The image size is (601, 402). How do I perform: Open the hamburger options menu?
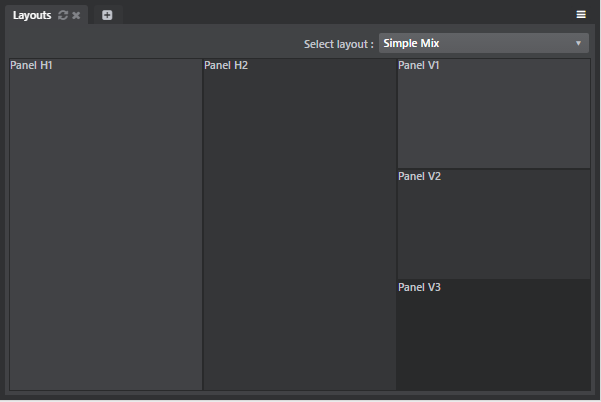click(x=581, y=15)
